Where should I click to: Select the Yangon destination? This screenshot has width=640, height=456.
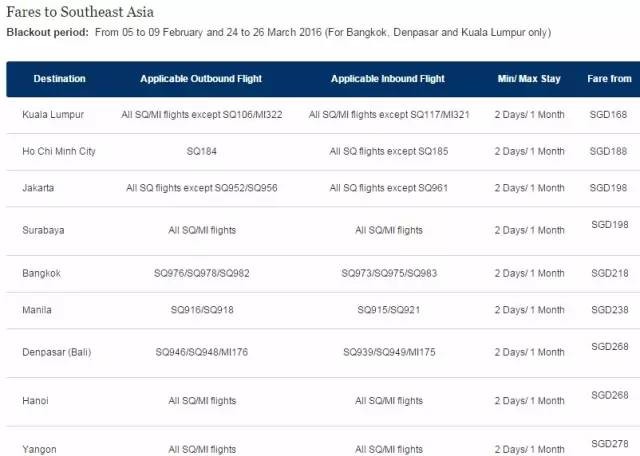click(37, 449)
